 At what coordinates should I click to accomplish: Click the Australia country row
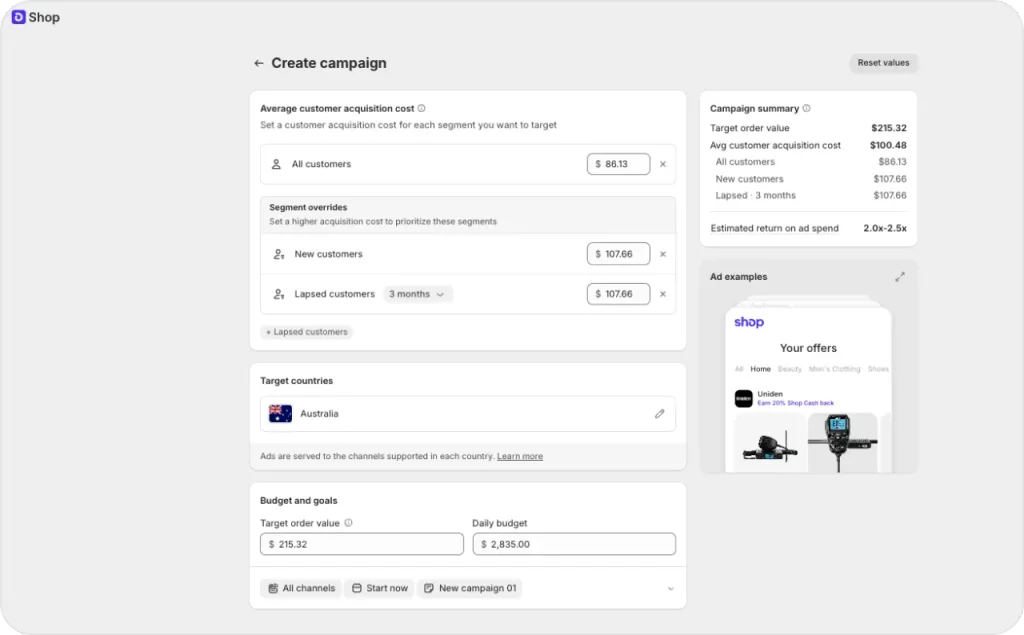pyautogui.click(x=468, y=414)
